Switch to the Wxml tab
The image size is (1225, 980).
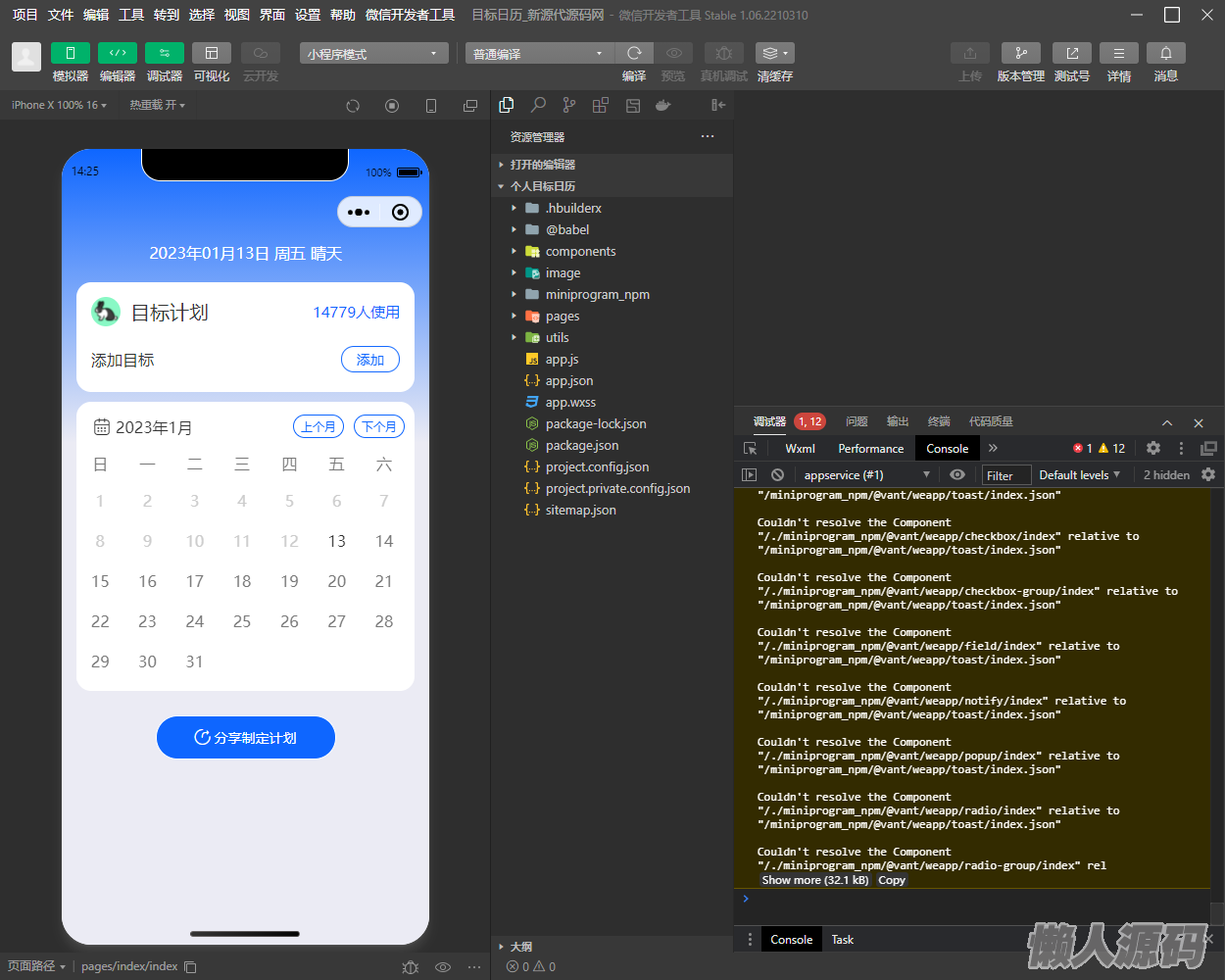pyautogui.click(x=800, y=449)
